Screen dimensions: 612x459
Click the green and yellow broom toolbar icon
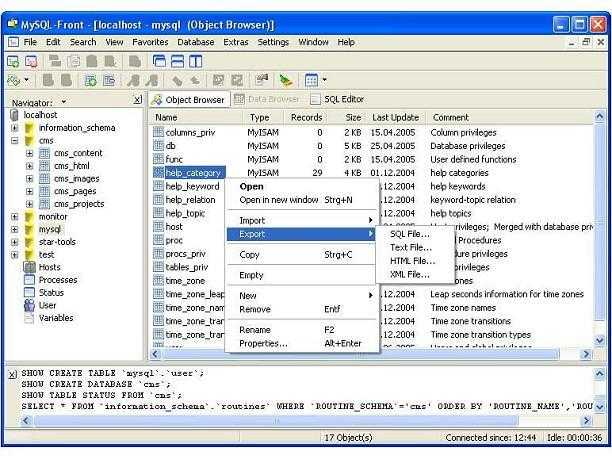(286, 80)
